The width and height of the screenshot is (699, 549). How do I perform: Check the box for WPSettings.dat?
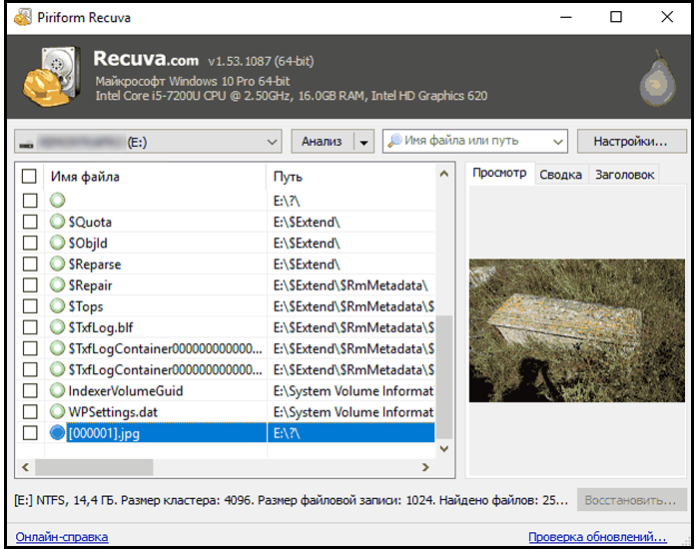(x=30, y=411)
